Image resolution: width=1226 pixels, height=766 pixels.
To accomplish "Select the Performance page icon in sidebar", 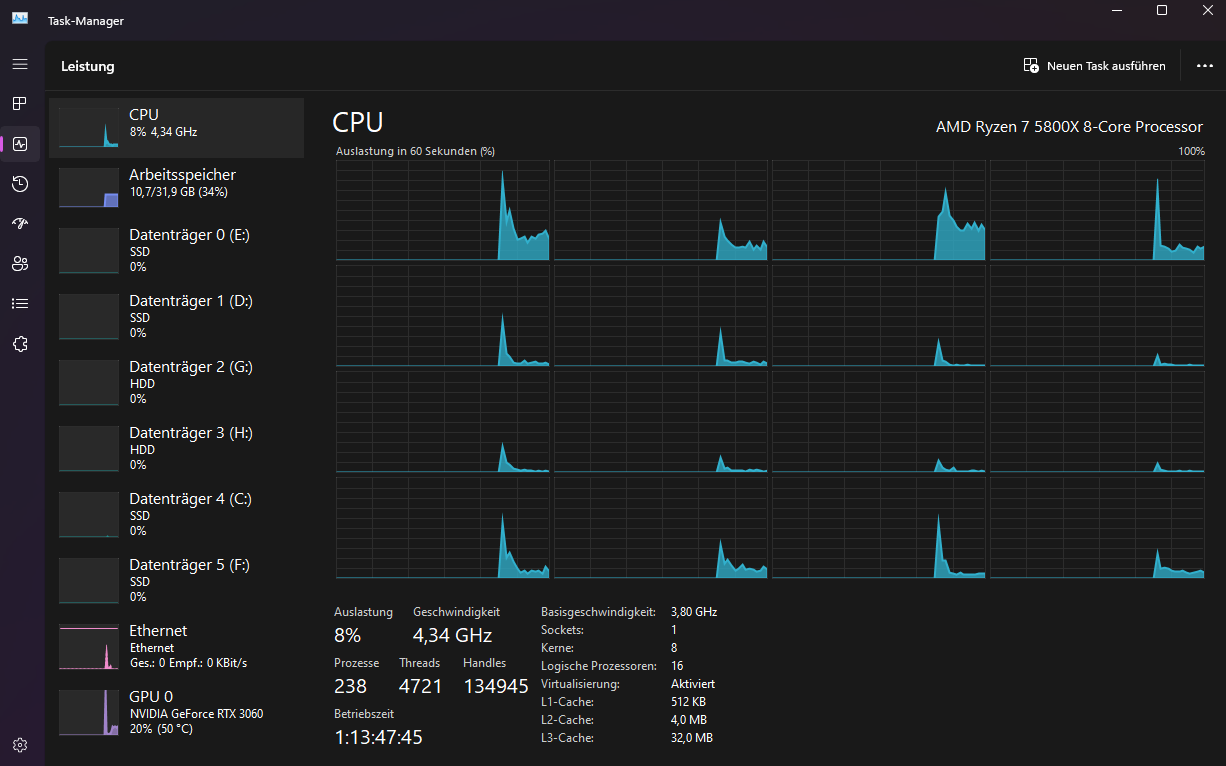I will pyautogui.click(x=20, y=144).
